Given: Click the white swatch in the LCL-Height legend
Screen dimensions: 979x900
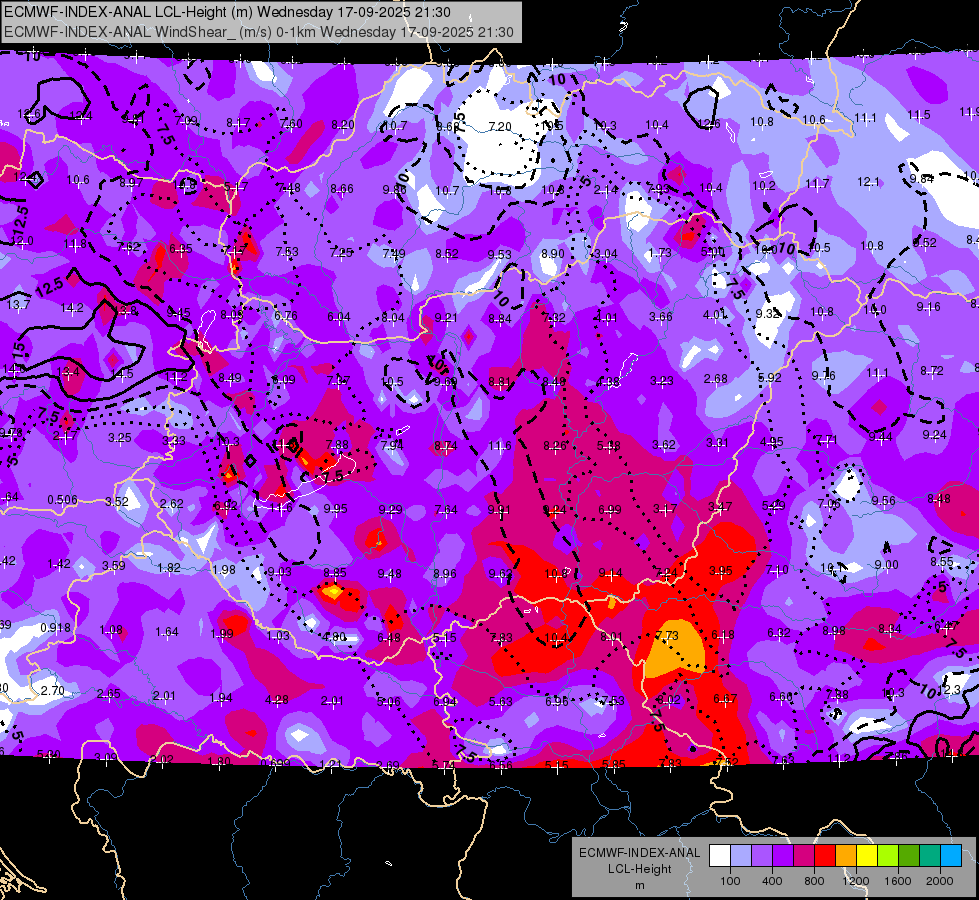Looking at the screenshot, I should point(720,856).
